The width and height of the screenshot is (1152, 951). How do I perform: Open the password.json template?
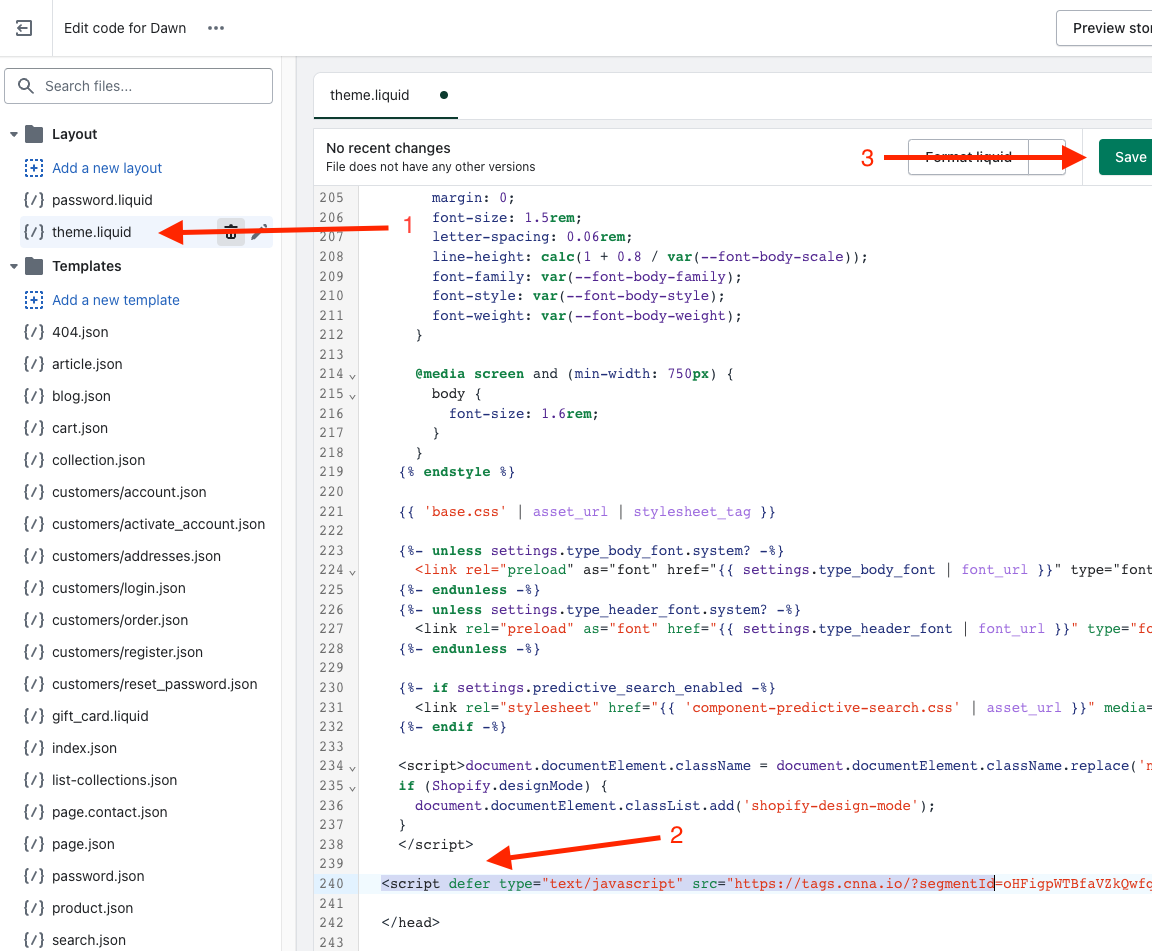98,876
